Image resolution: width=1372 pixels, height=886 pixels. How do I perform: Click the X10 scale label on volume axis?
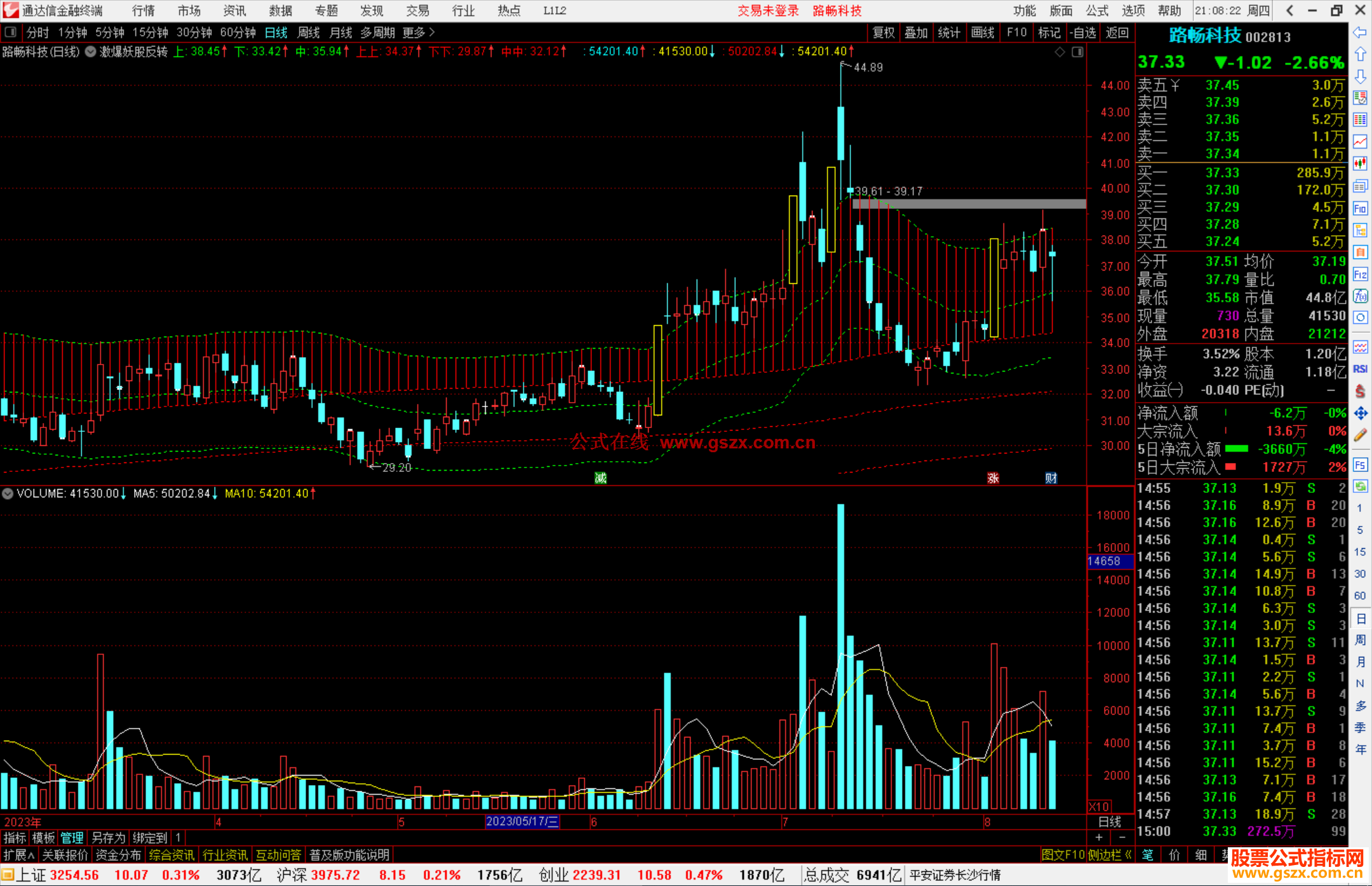click(1100, 807)
